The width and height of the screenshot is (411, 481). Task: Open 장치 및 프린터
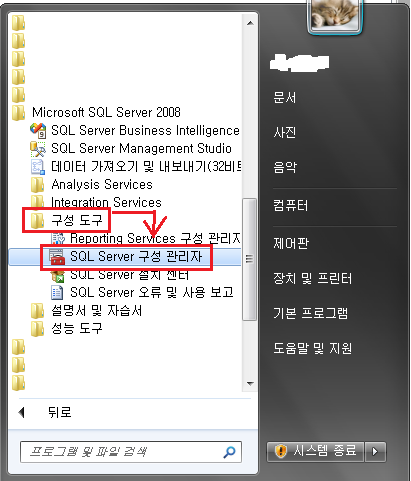pos(312,278)
